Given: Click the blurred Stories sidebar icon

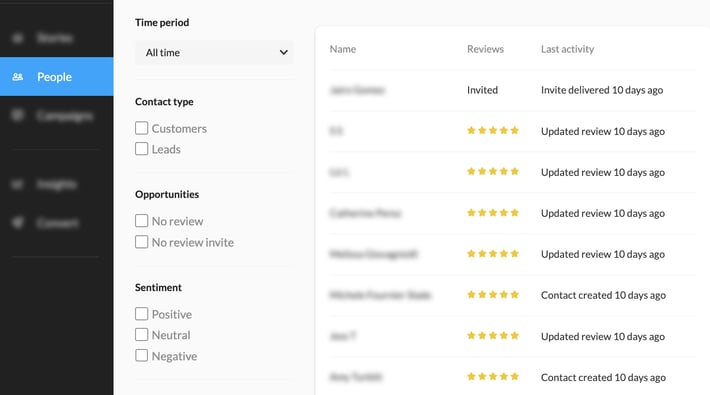Looking at the screenshot, I should click(x=18, y=38).
